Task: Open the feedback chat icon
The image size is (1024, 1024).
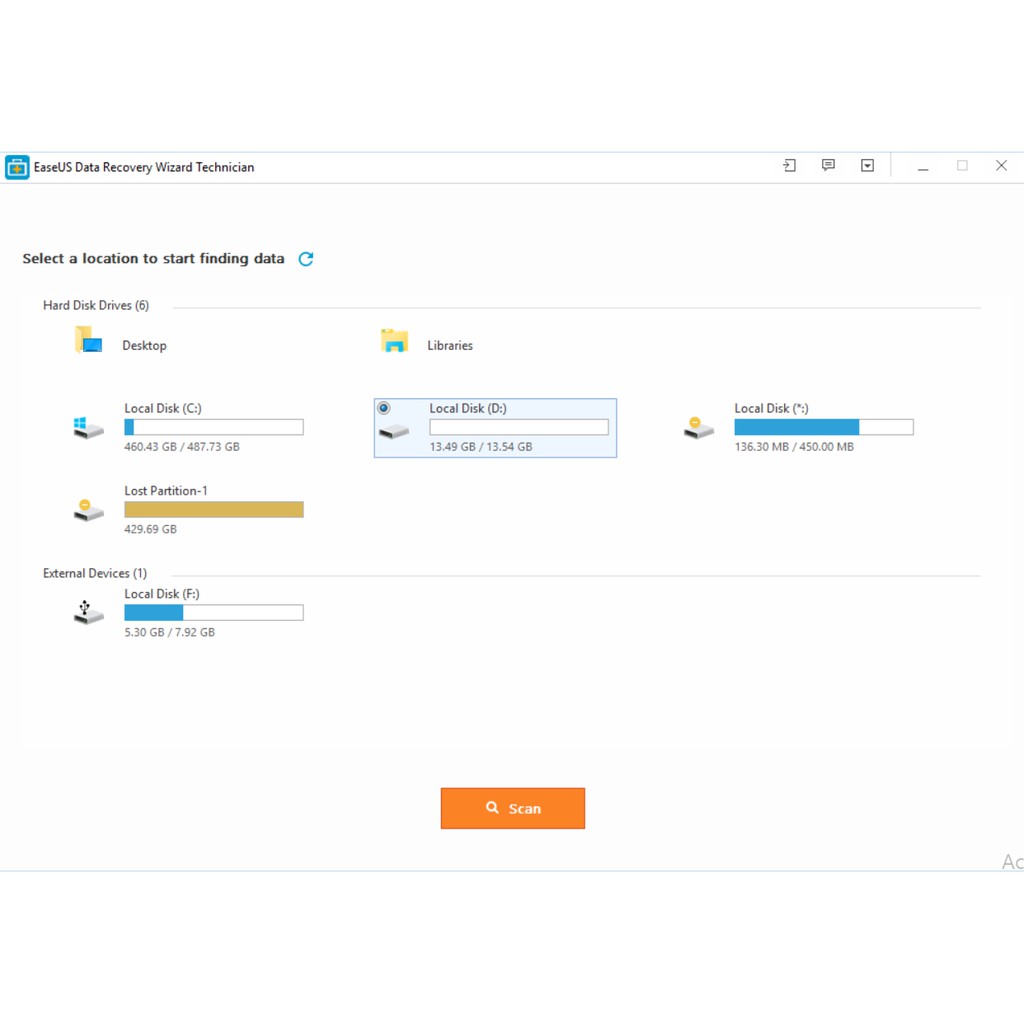Action: (828, 166)
